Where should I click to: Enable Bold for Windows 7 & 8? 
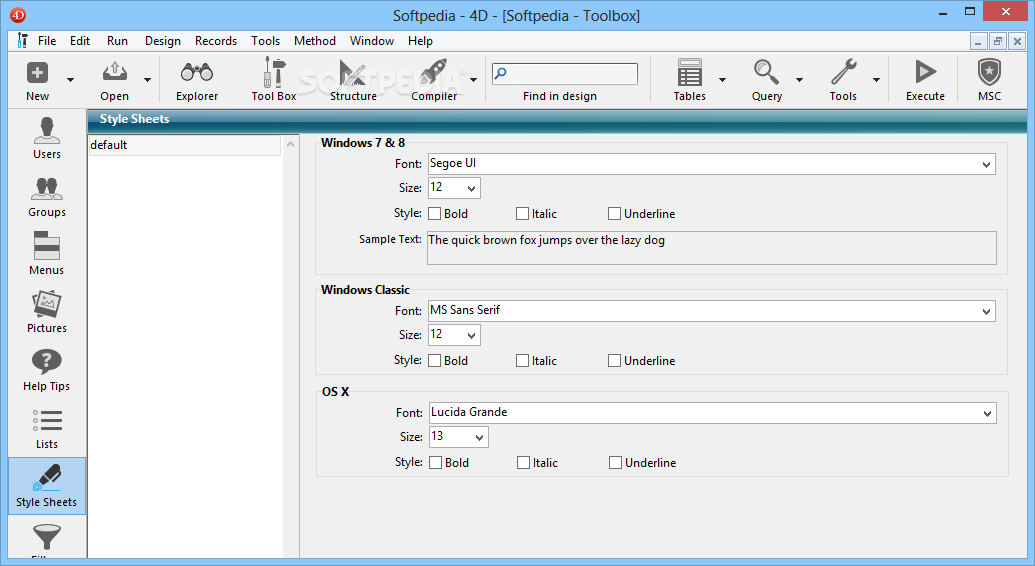[x=435, y=213]
